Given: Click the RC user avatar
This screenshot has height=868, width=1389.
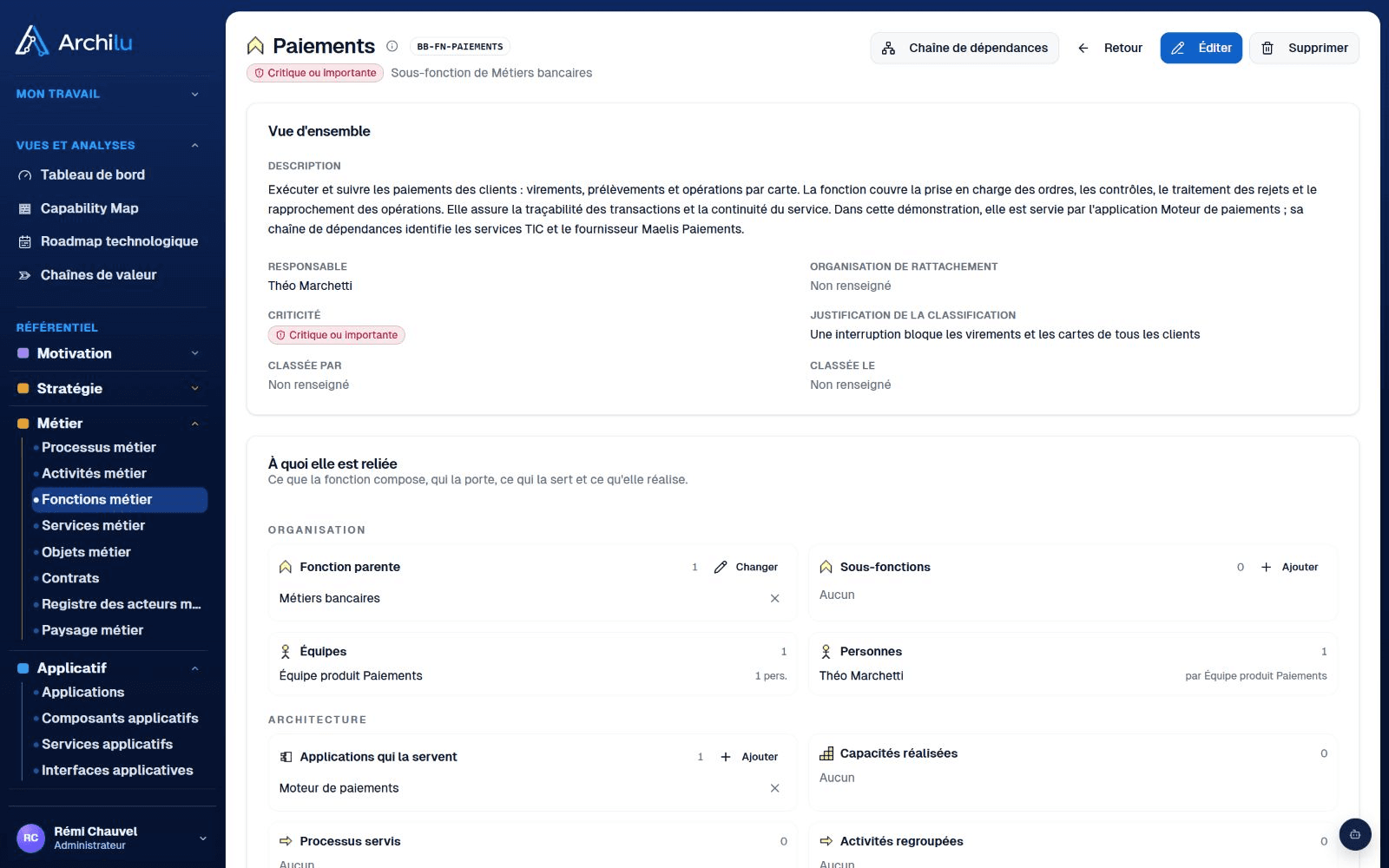Looking at the screenshot, I should pos(30,838).
